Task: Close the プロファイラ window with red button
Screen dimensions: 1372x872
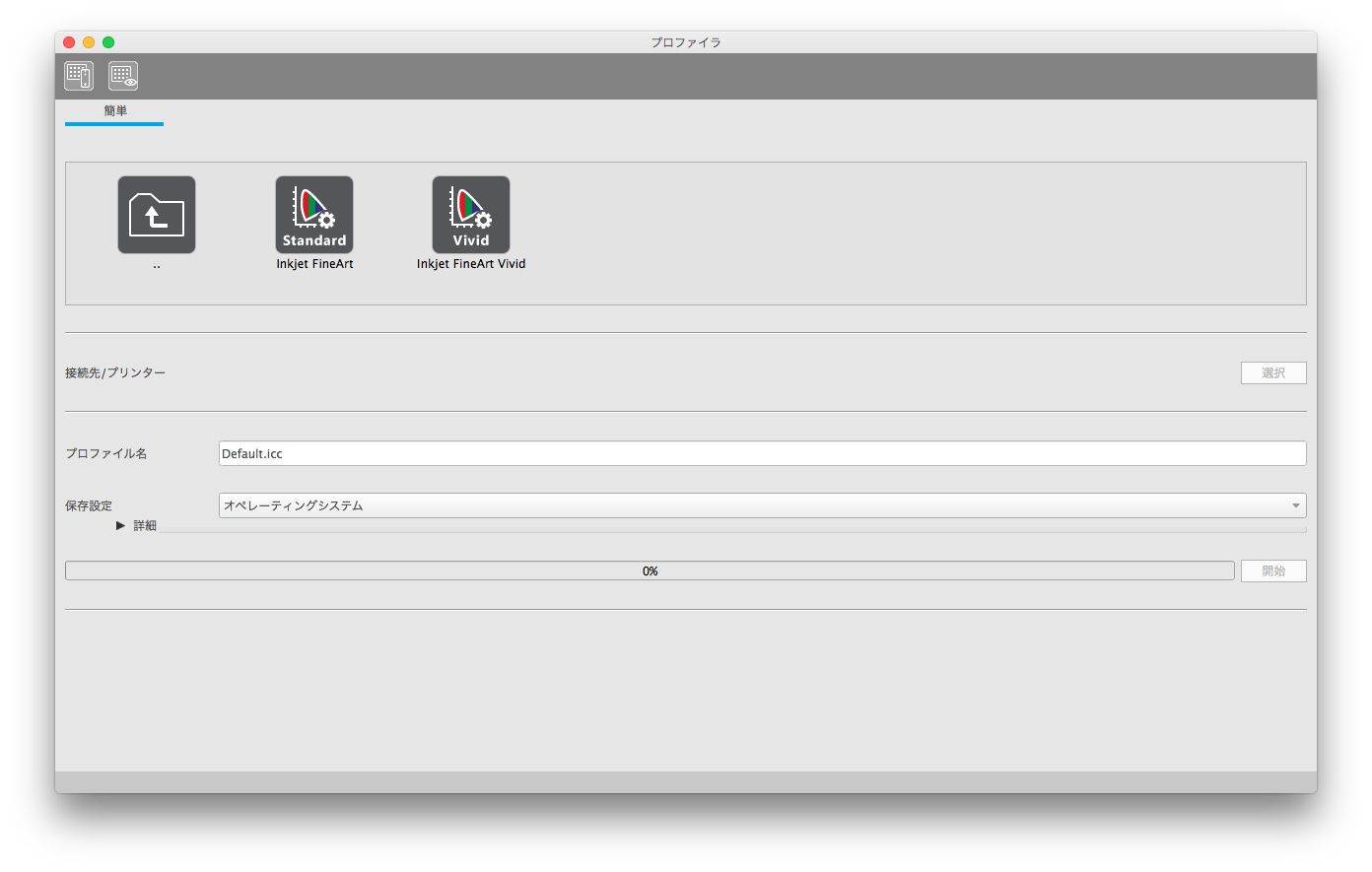Action: 69,42
